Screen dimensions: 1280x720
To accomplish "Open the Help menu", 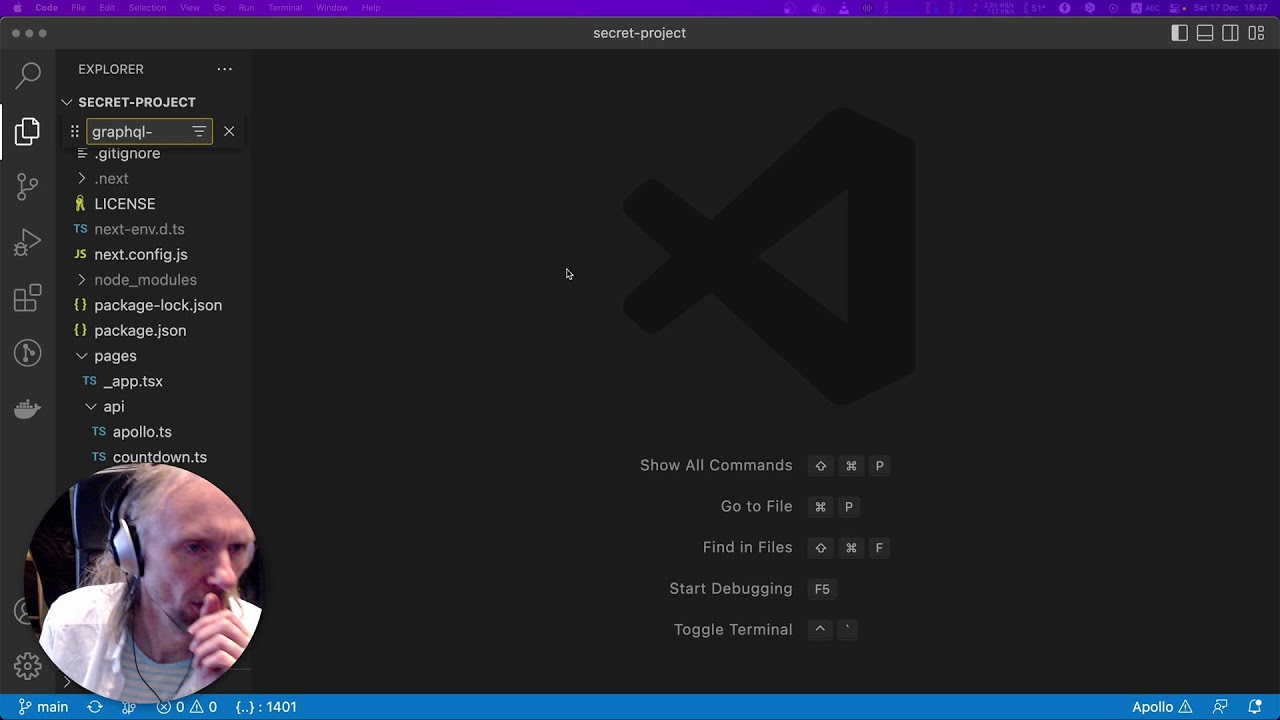I will [371, 8].
